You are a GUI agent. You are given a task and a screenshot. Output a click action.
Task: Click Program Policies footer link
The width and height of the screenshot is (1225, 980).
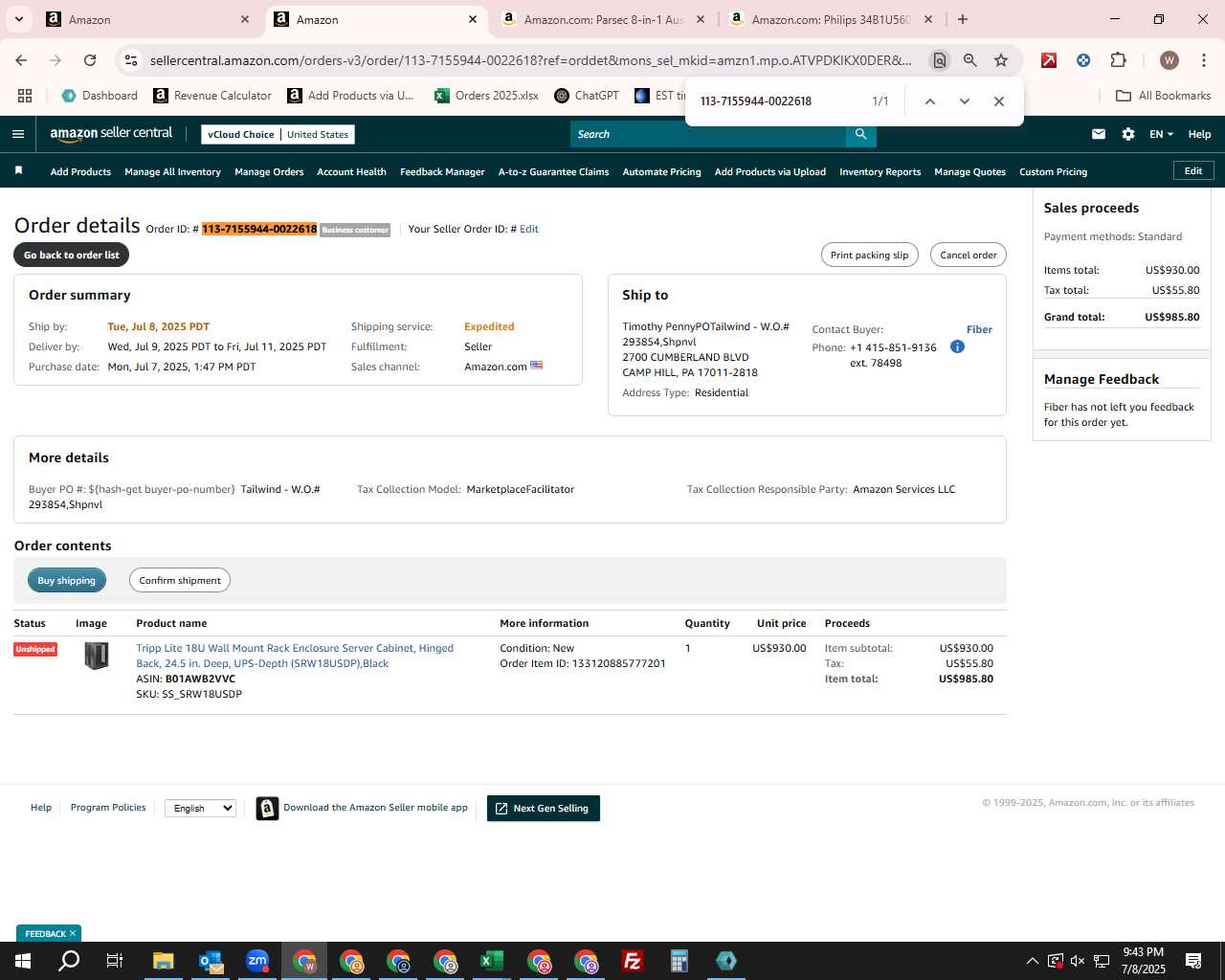[108, 808]
